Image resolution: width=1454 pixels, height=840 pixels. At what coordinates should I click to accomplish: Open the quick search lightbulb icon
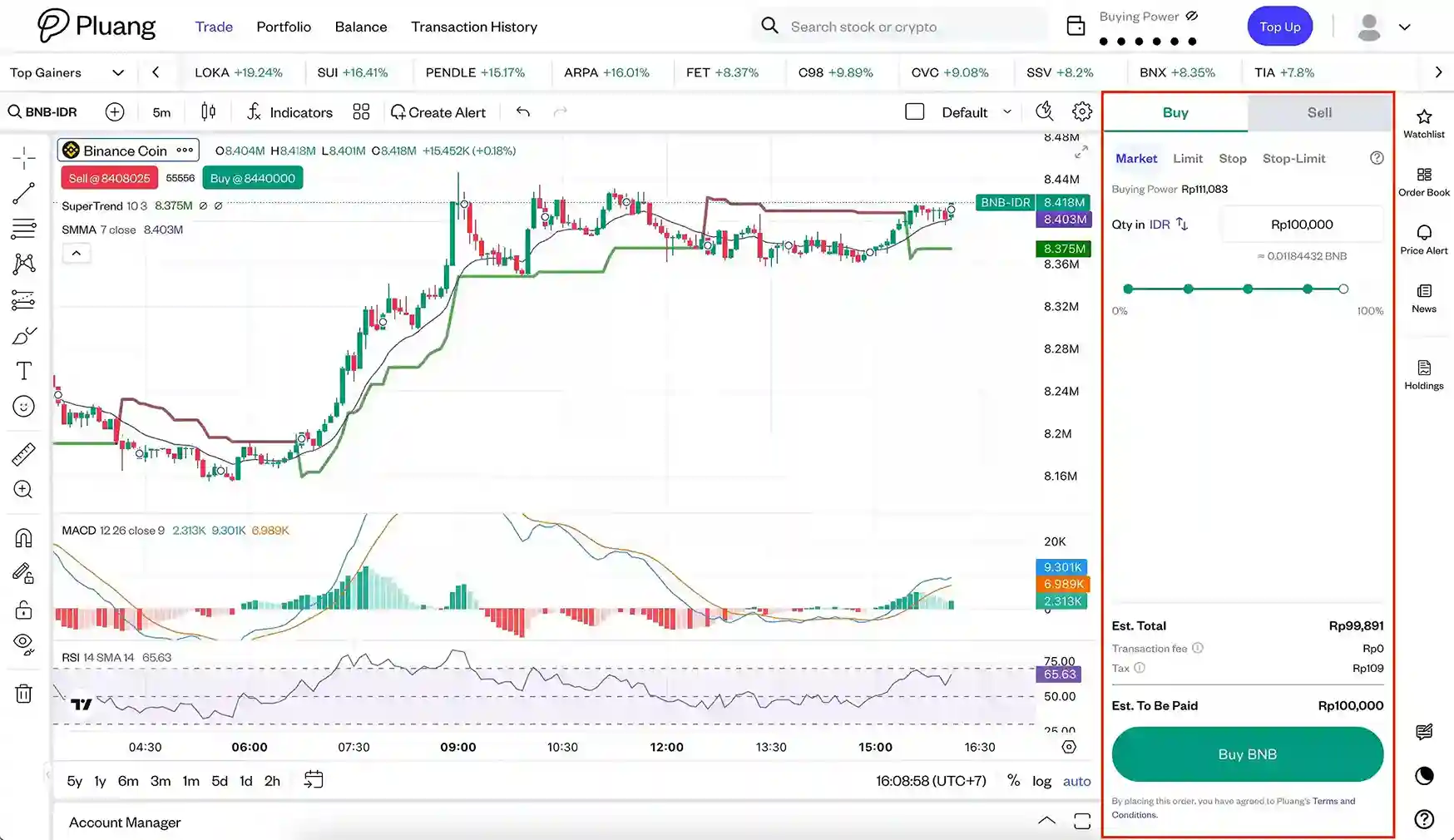(1044, 111)
